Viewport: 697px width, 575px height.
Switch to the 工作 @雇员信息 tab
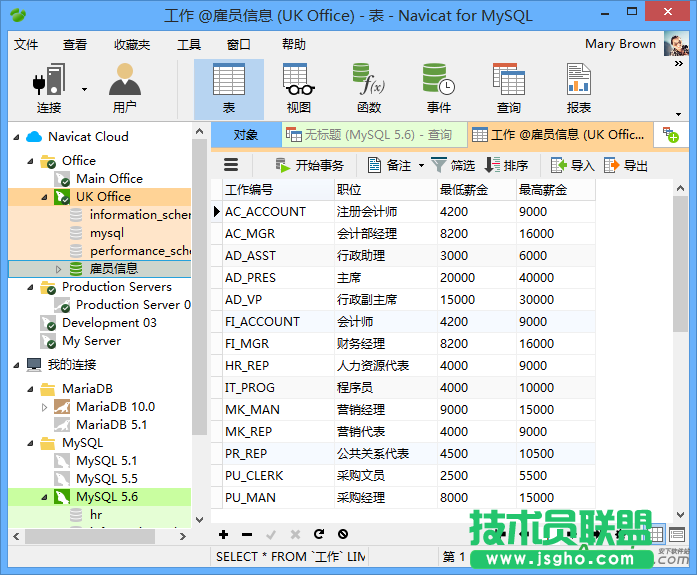(x=560, y=135)
